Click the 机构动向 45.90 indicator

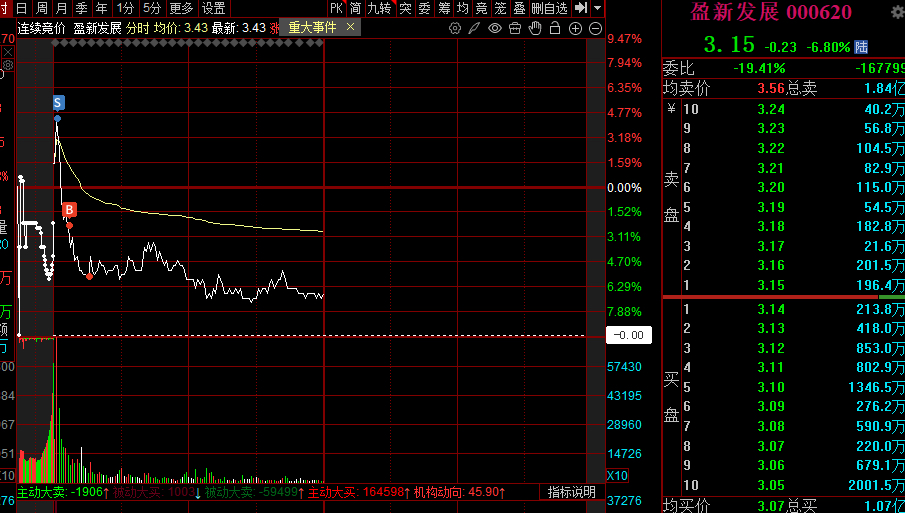pyautogui.click(x=460, y=492)
